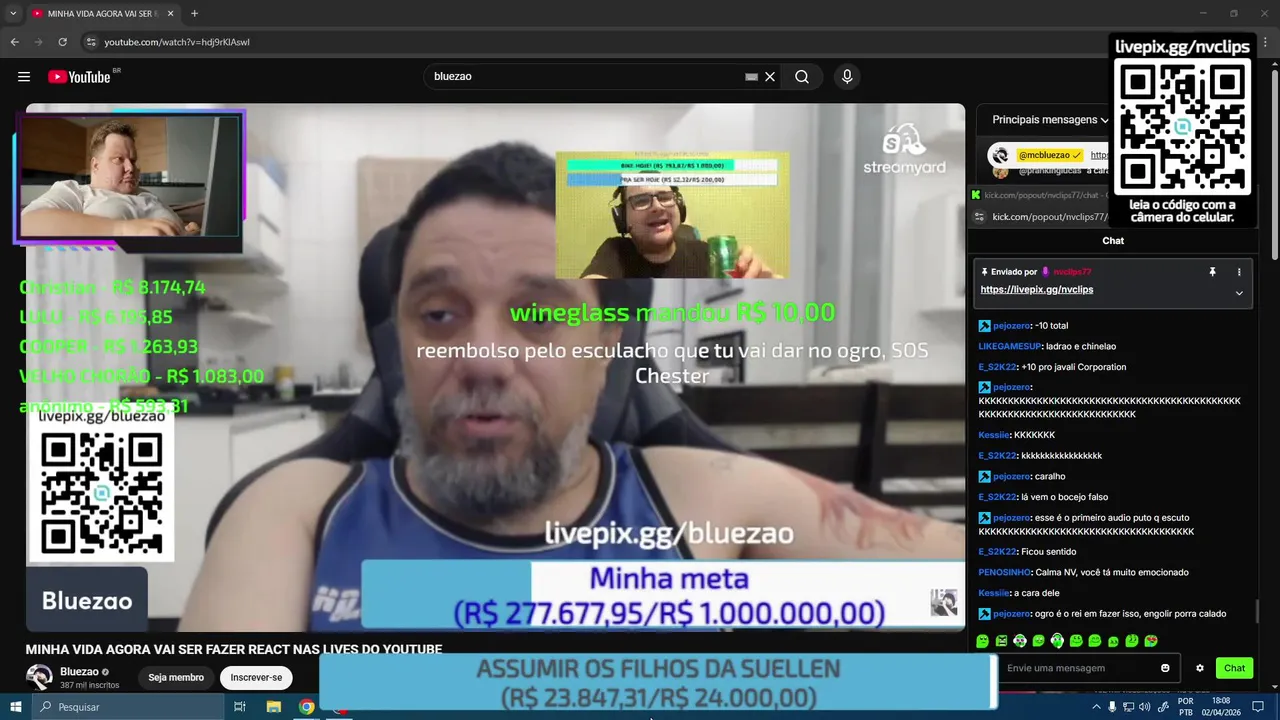Select username pejozero saying -10 total
This screenshot has width=1280, height=720.
[x=1011, y=326]
